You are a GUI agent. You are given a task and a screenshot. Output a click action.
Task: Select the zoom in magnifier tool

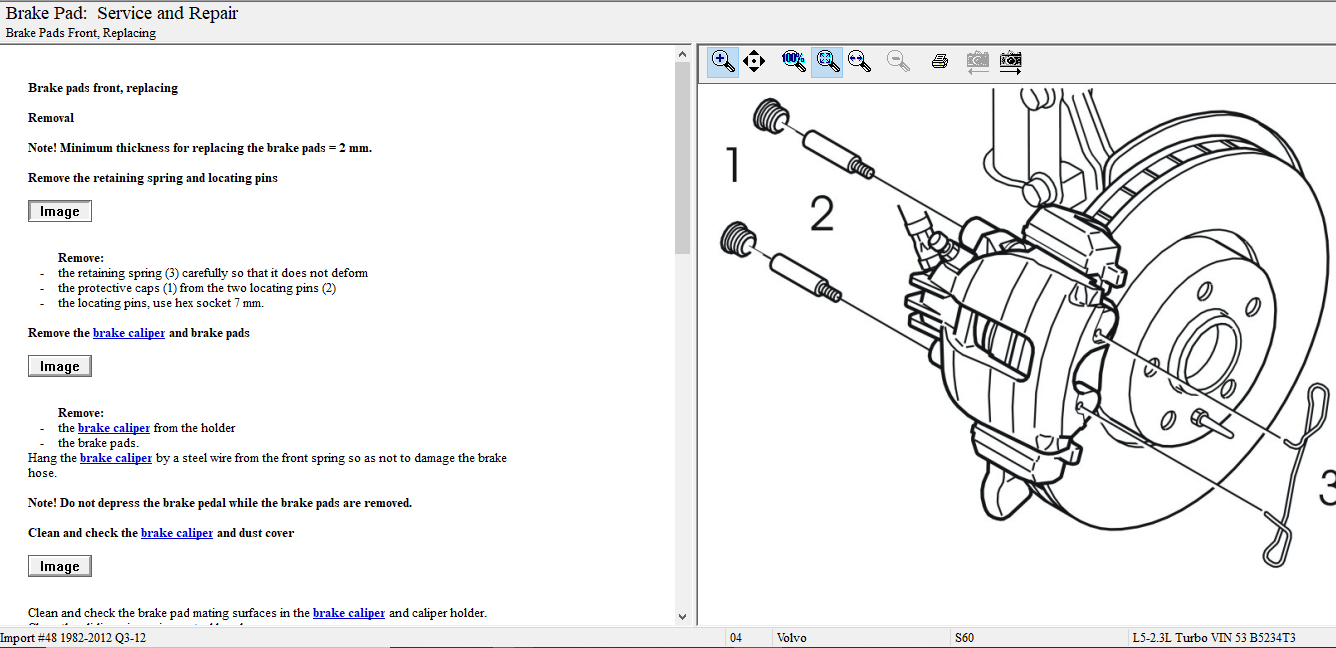[723, 61]
